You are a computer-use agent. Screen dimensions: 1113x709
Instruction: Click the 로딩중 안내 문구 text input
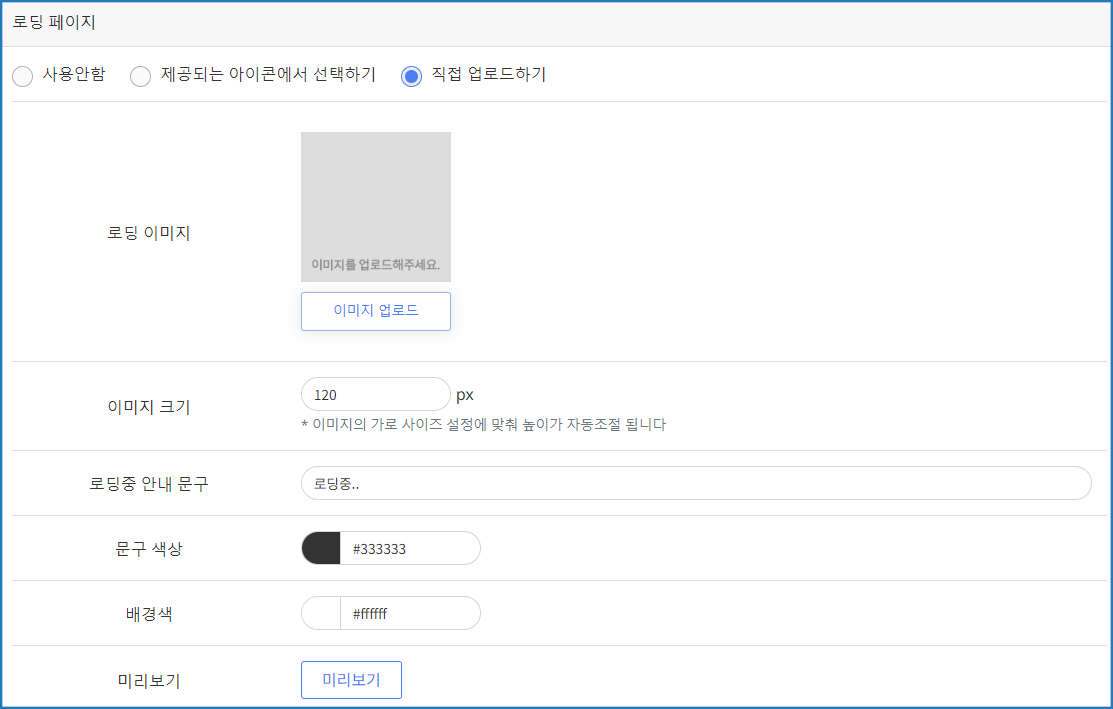(x=695, y=483)
